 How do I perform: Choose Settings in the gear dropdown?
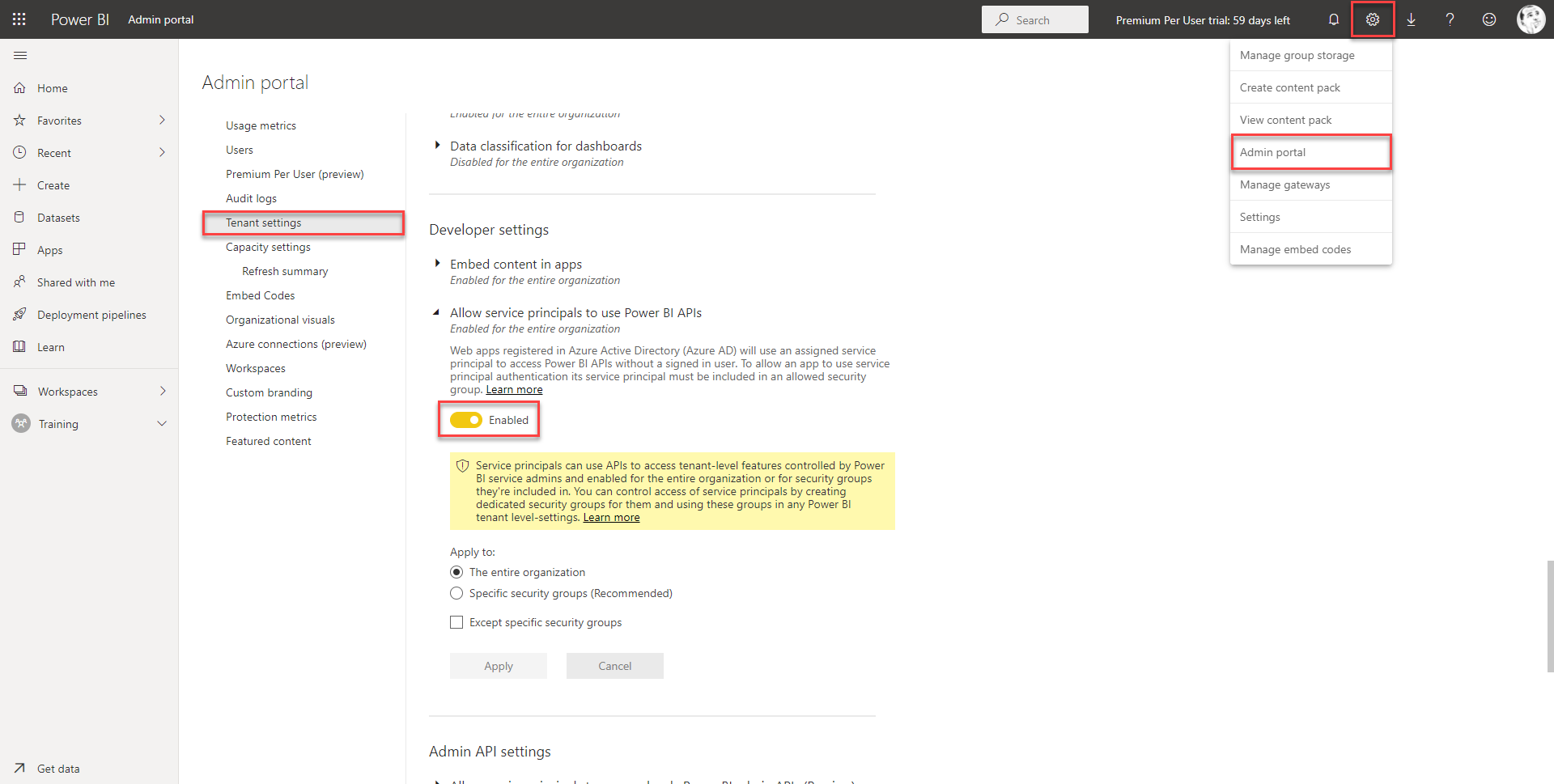tap(1311, 217)
